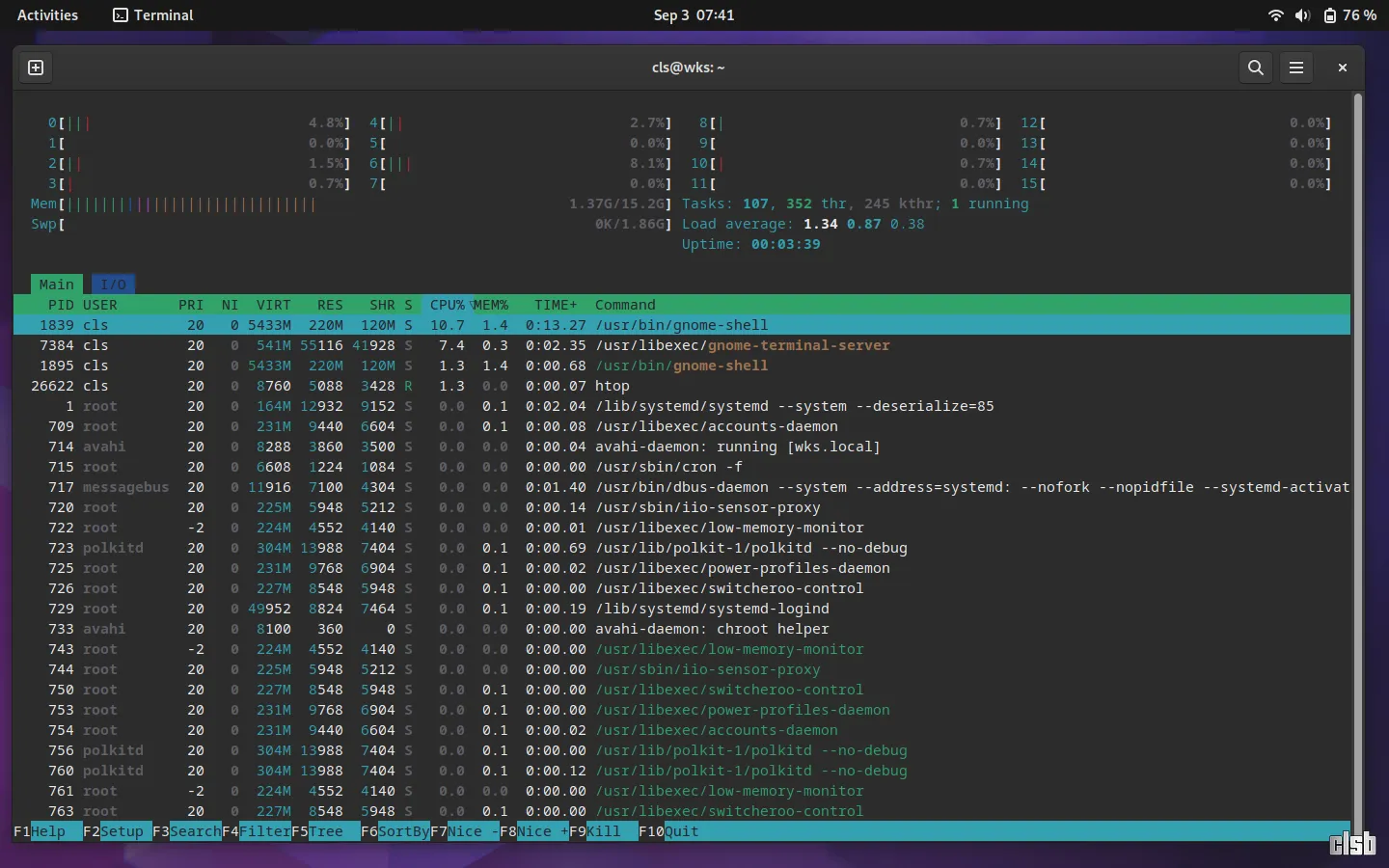Click the Tasks: 107 count
The height and width of the screenshot is (868, 1389).
[755, 203]
